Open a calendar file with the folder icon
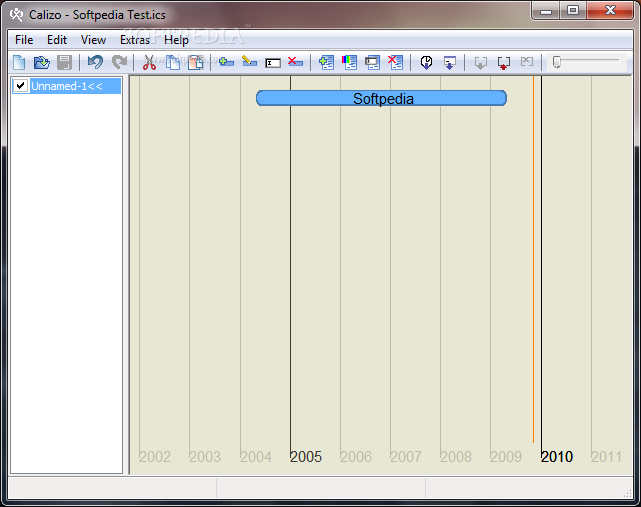Screen dimensions: 641x507 [41, 62]
